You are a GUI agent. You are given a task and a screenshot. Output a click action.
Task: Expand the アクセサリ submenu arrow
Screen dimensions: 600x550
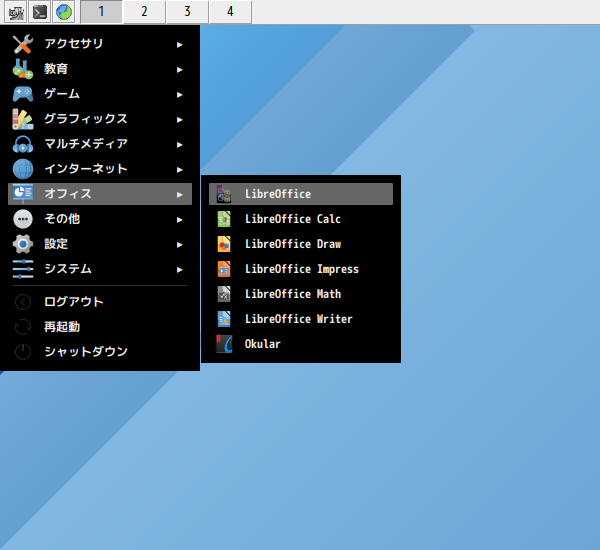coord(179,45)
